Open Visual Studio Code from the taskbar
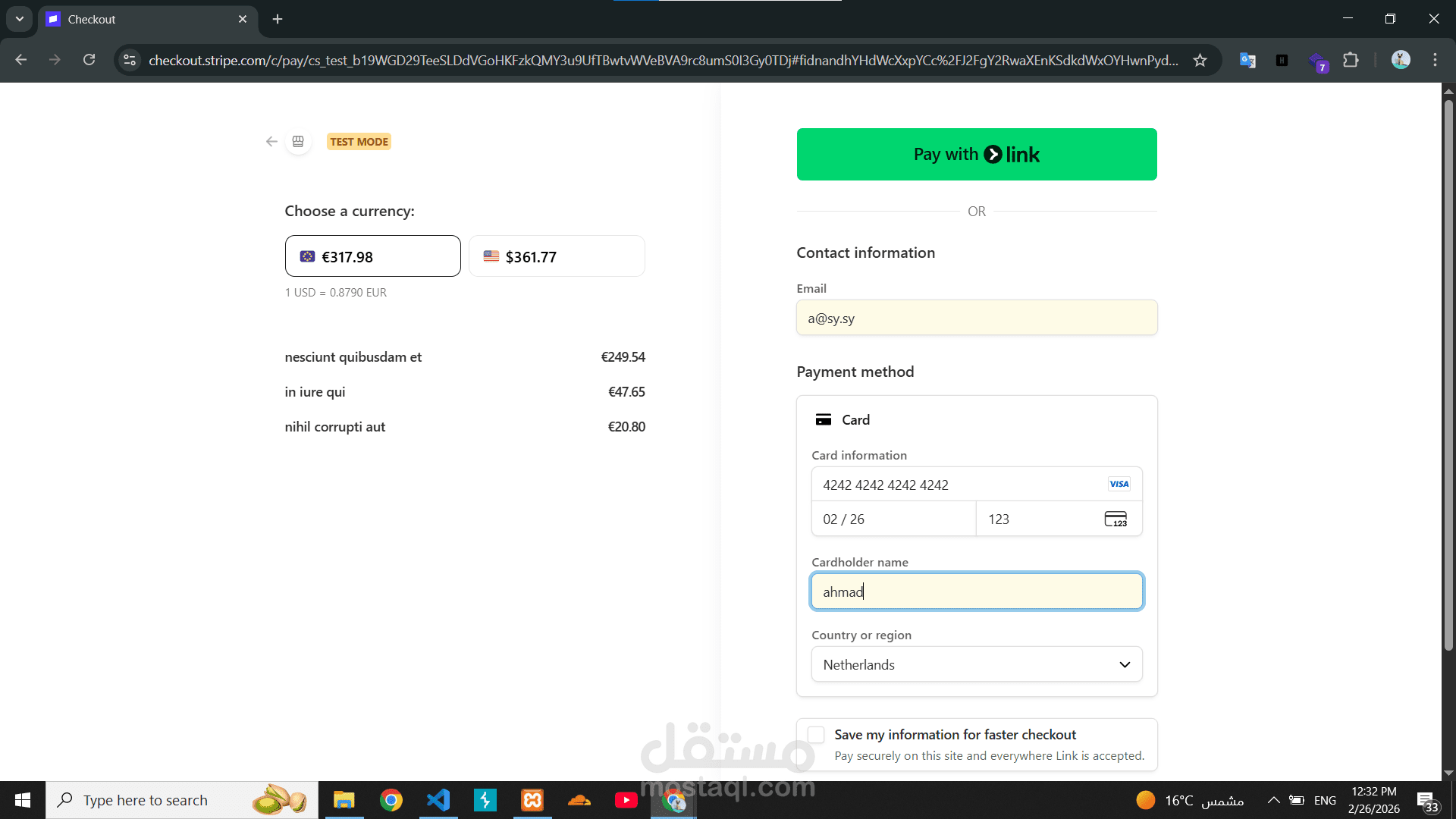 pos(438,800)
